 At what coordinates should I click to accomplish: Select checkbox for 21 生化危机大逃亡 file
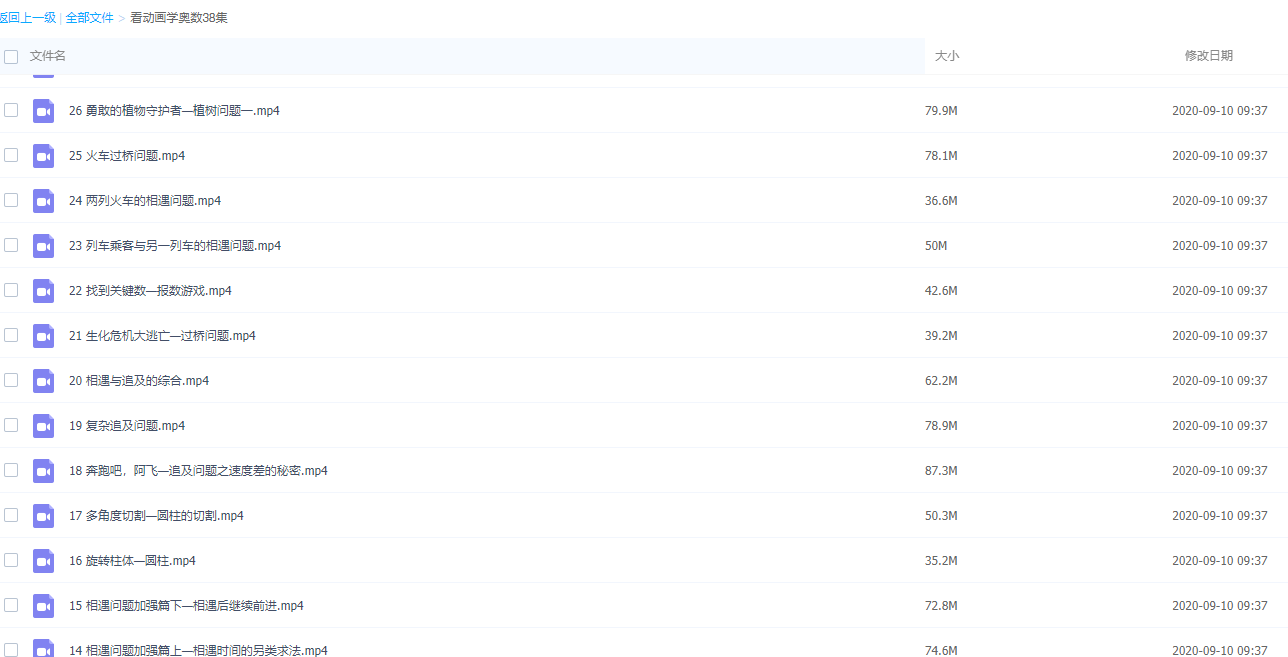tap(11, 335)
